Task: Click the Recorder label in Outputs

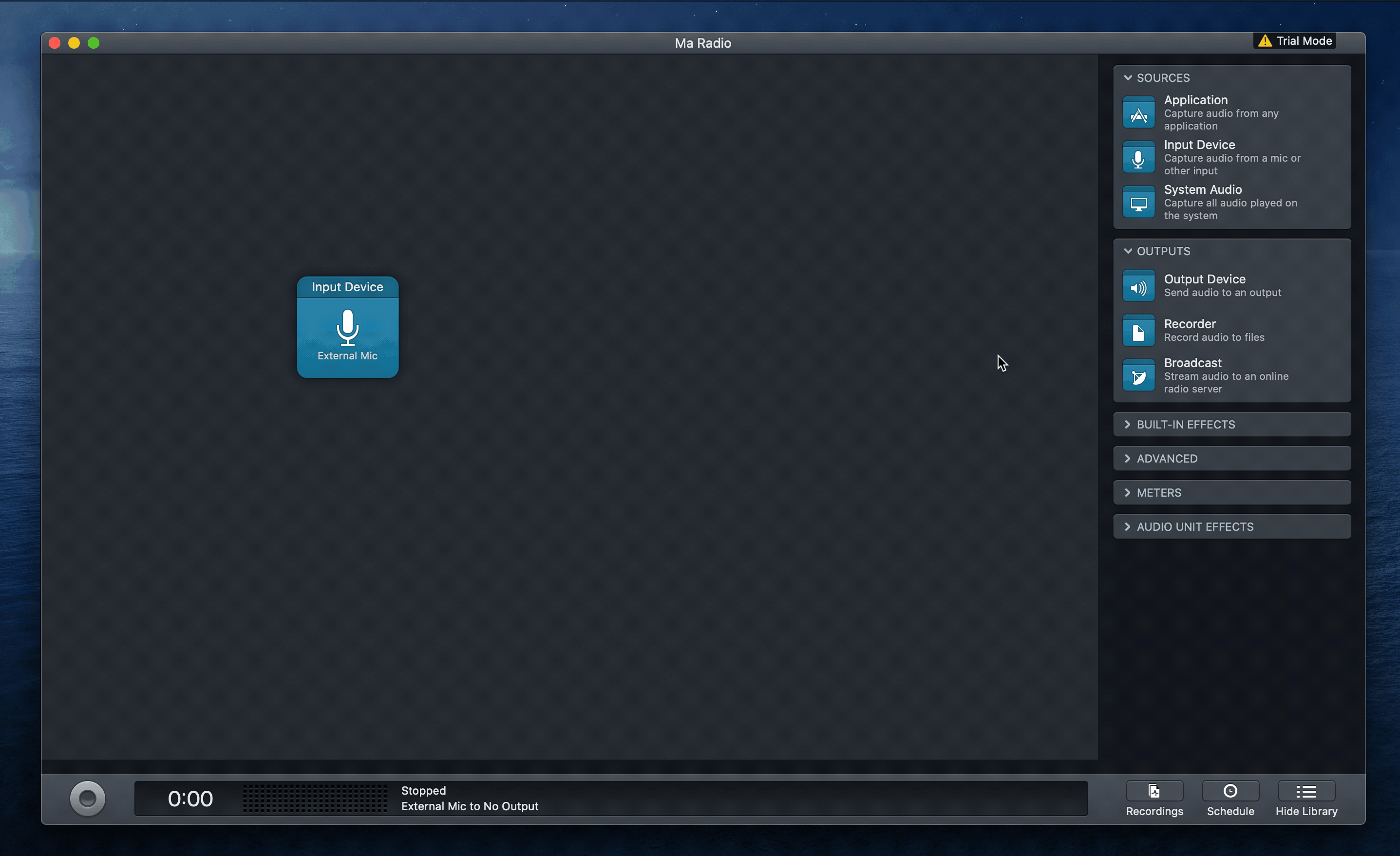Action: coord(1189,324)
